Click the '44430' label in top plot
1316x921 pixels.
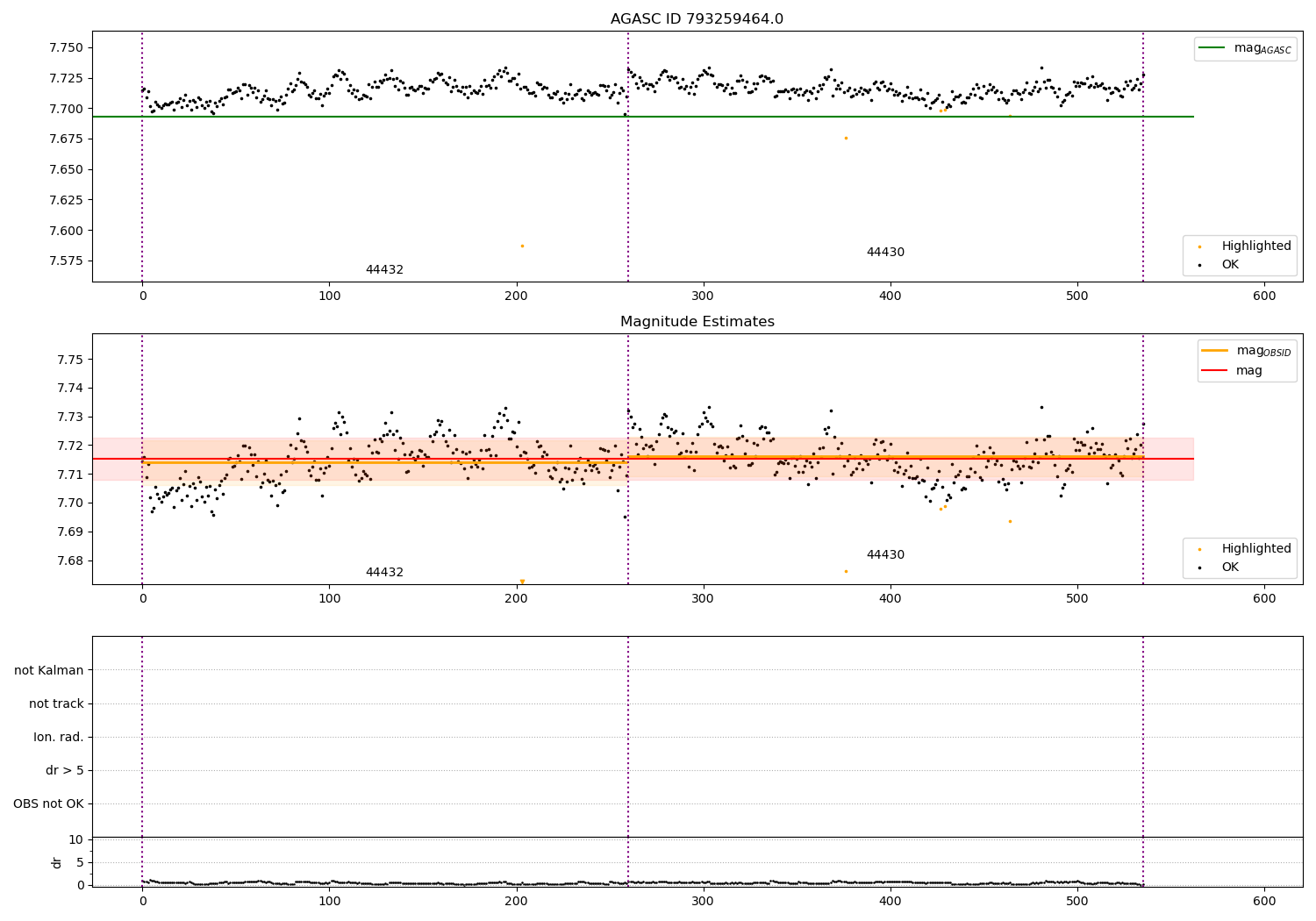(885, 253)
